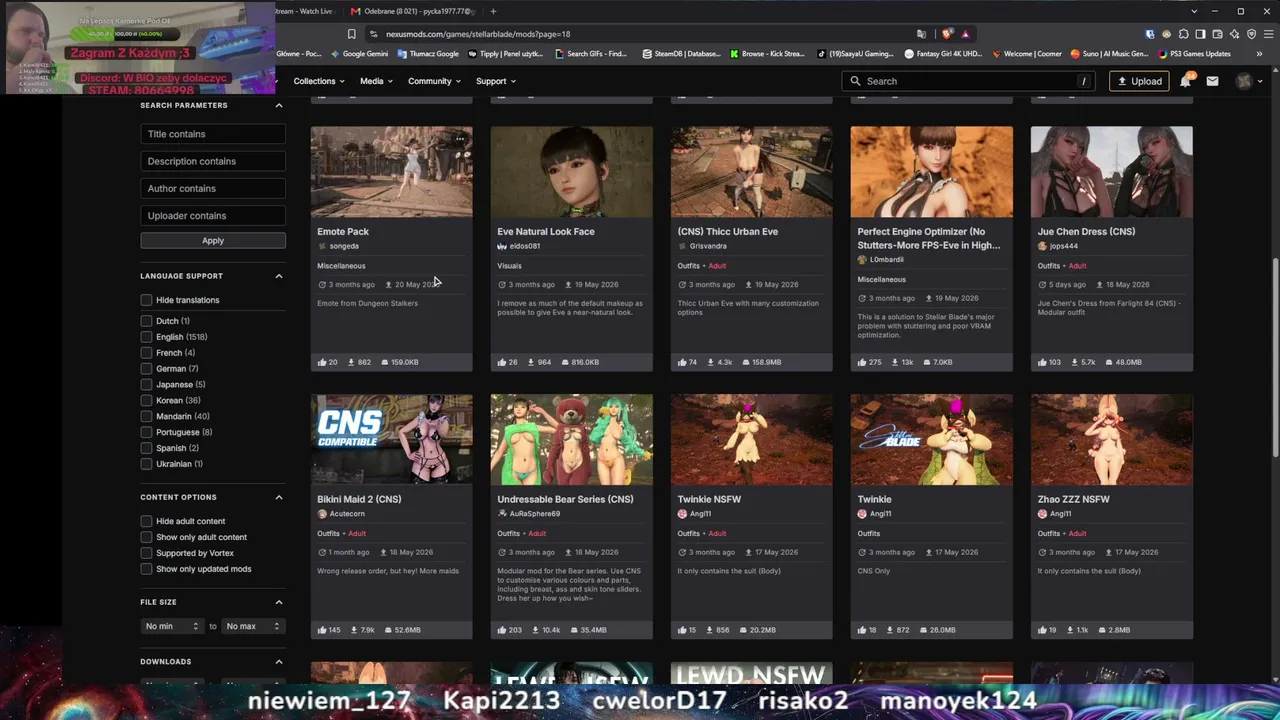Click the Acutecorn author avatar
1280x720 pixels.
[322, 514]
